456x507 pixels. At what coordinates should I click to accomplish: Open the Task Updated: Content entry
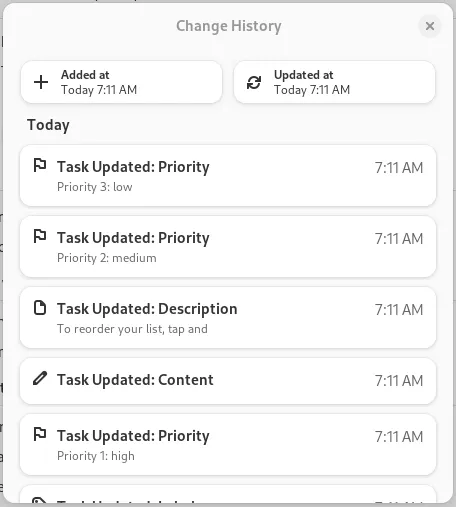pyautogui.click(x=228, y=381)
